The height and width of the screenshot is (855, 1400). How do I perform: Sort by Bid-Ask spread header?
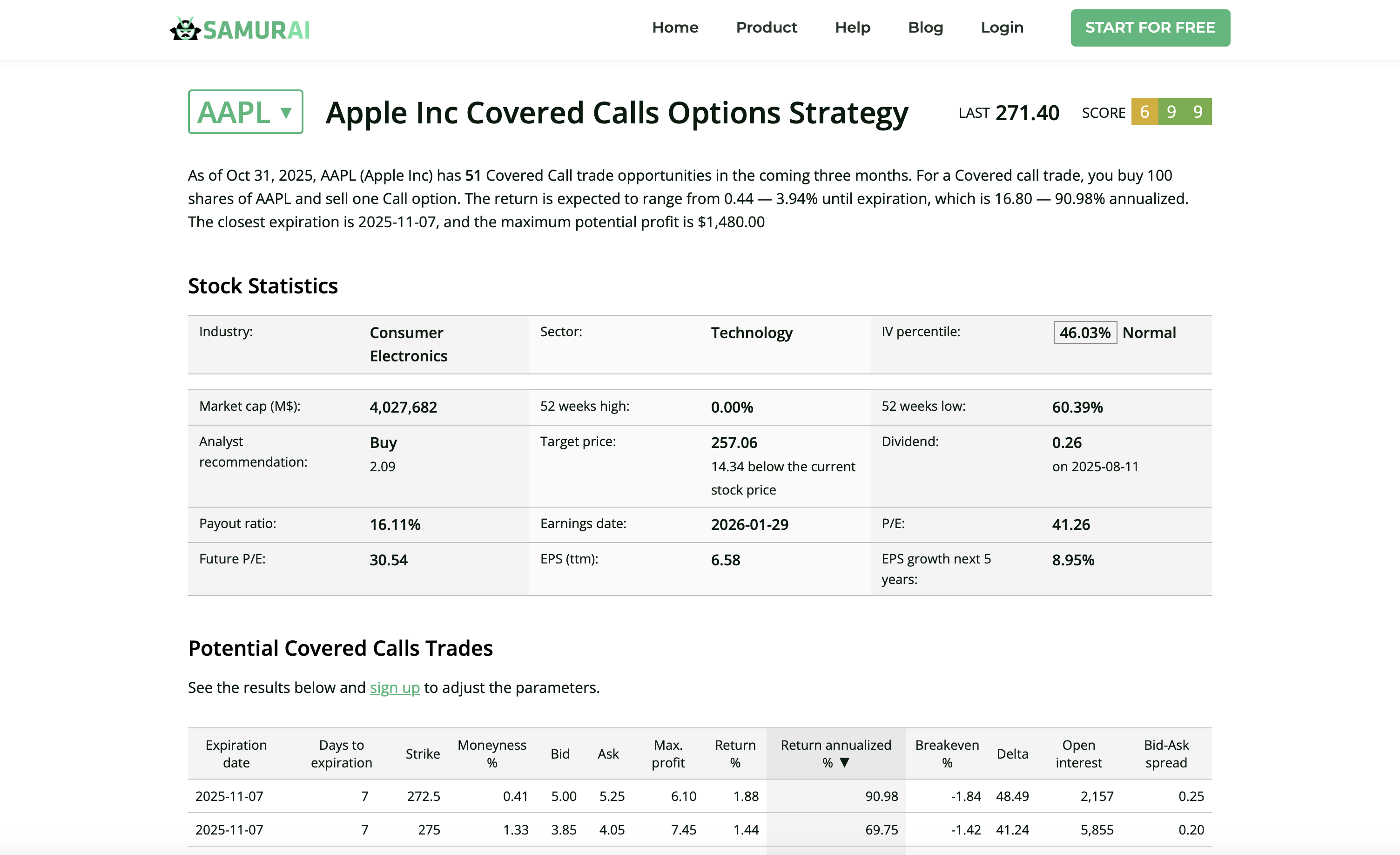(1165, 753)
